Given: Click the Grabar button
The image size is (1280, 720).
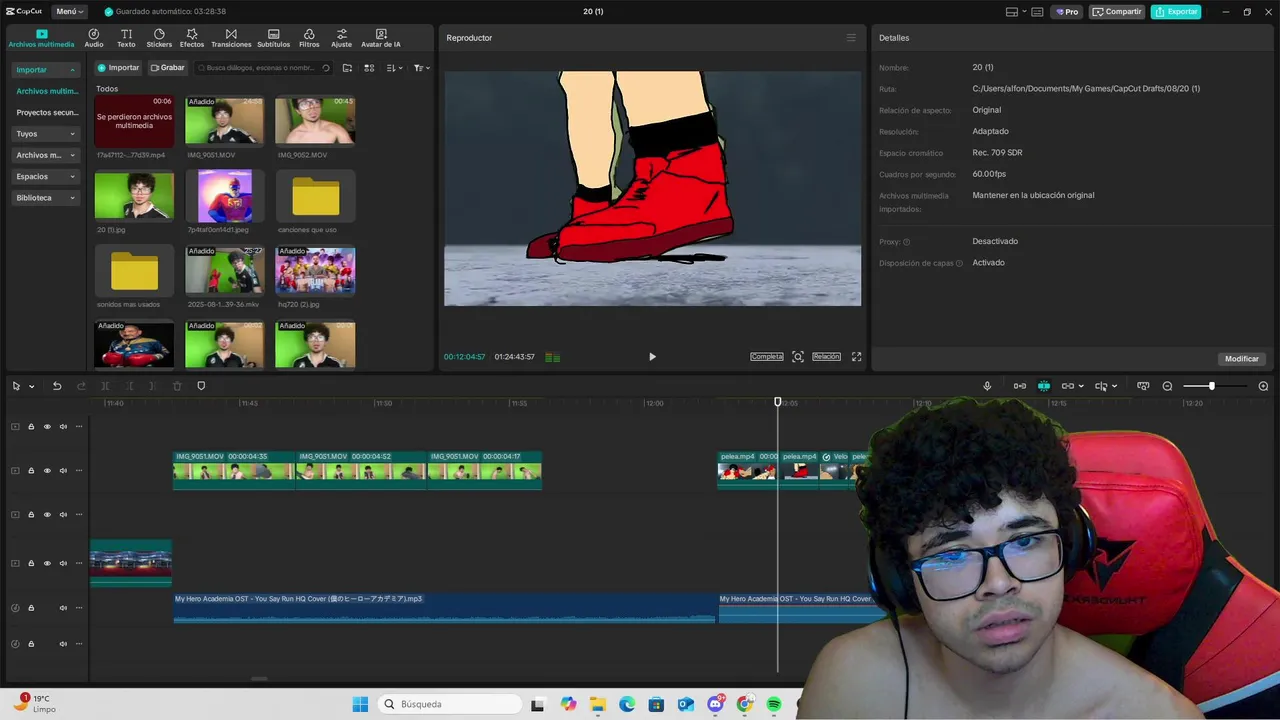Looking at the screenshot, I should (168, 68).
